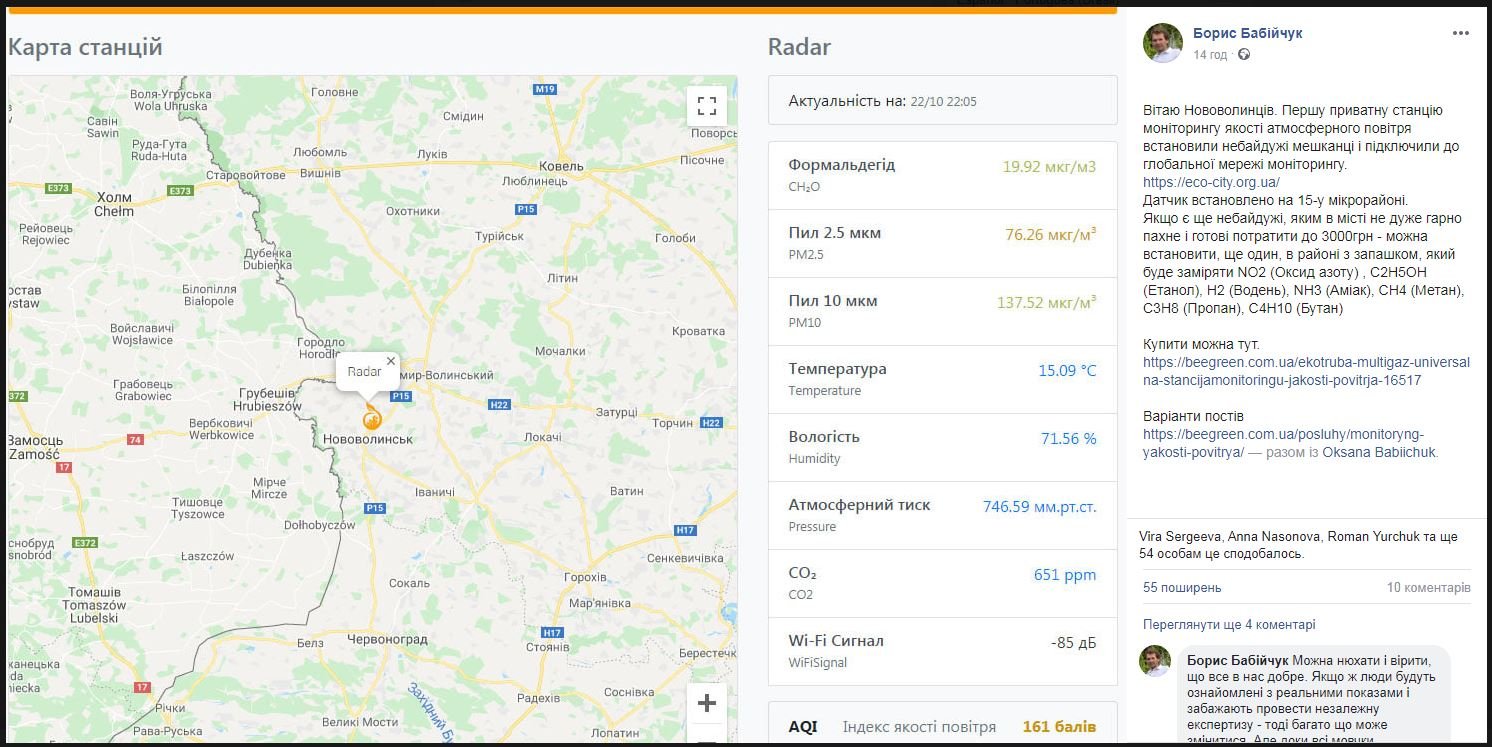Click commenter avatar beside the comment
Screen dimensions: 1492x747
click(1155, 661)
